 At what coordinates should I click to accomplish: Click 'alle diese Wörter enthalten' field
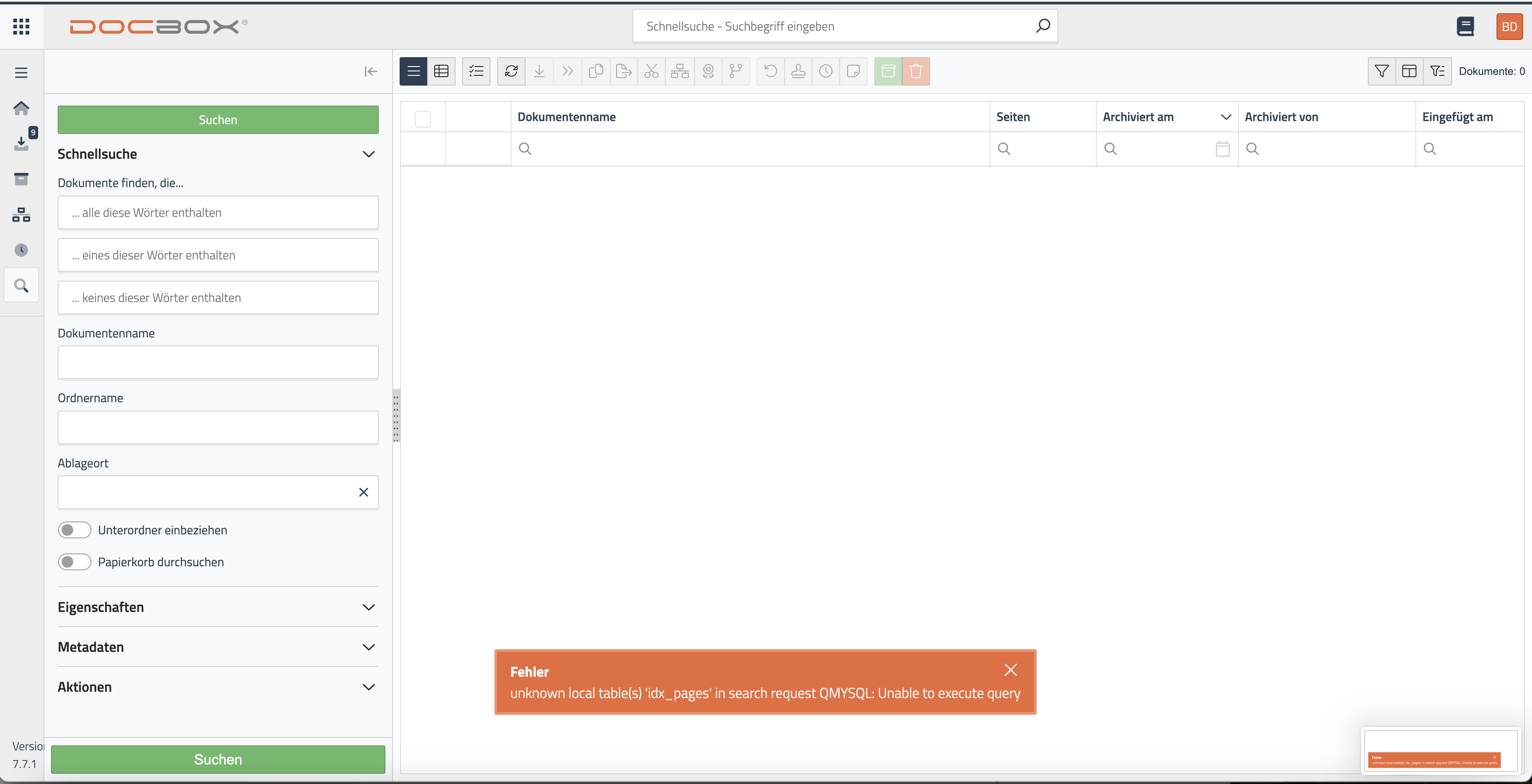(218, 212)
